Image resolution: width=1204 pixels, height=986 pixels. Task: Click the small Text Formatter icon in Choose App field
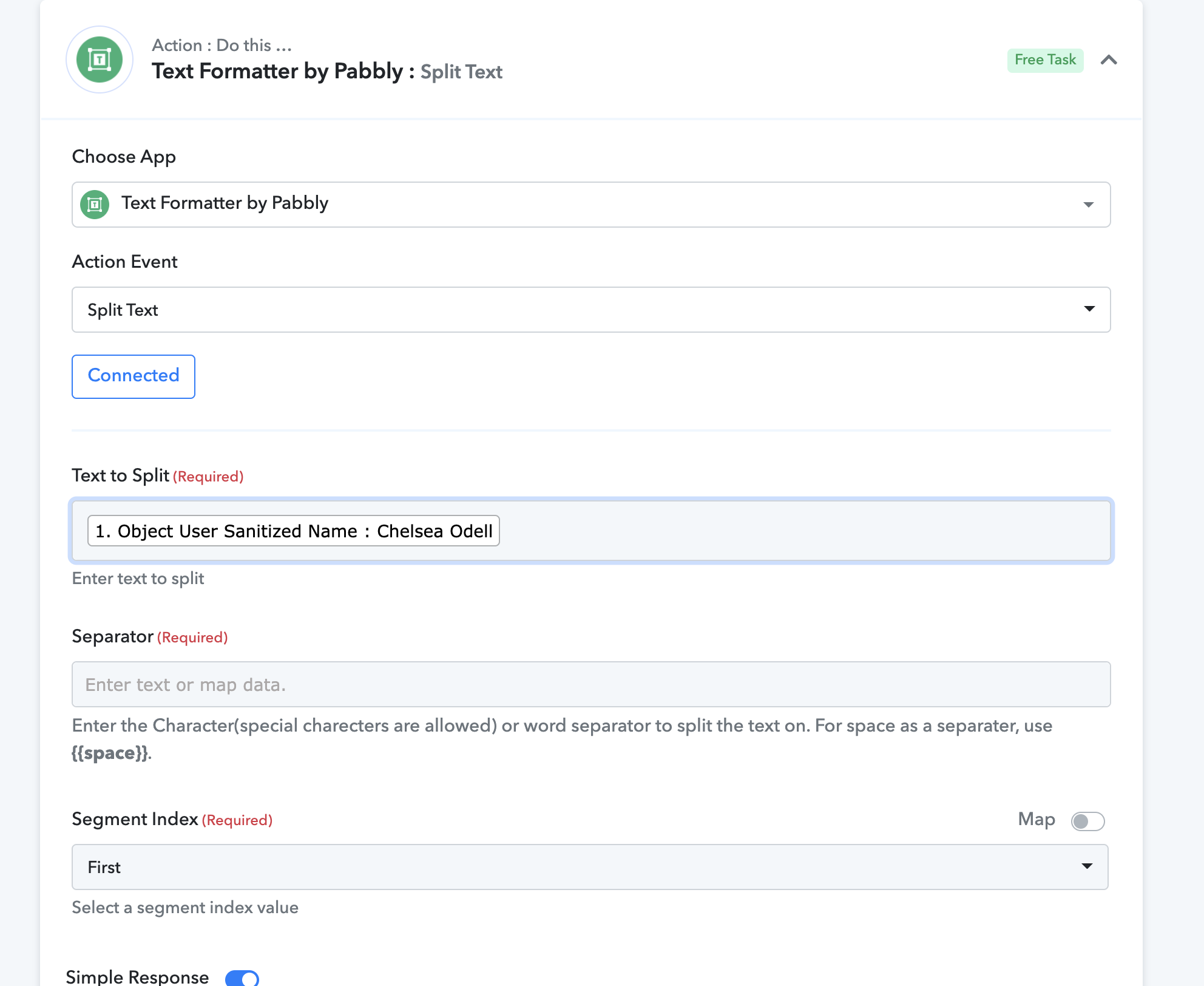coord(95,205)
